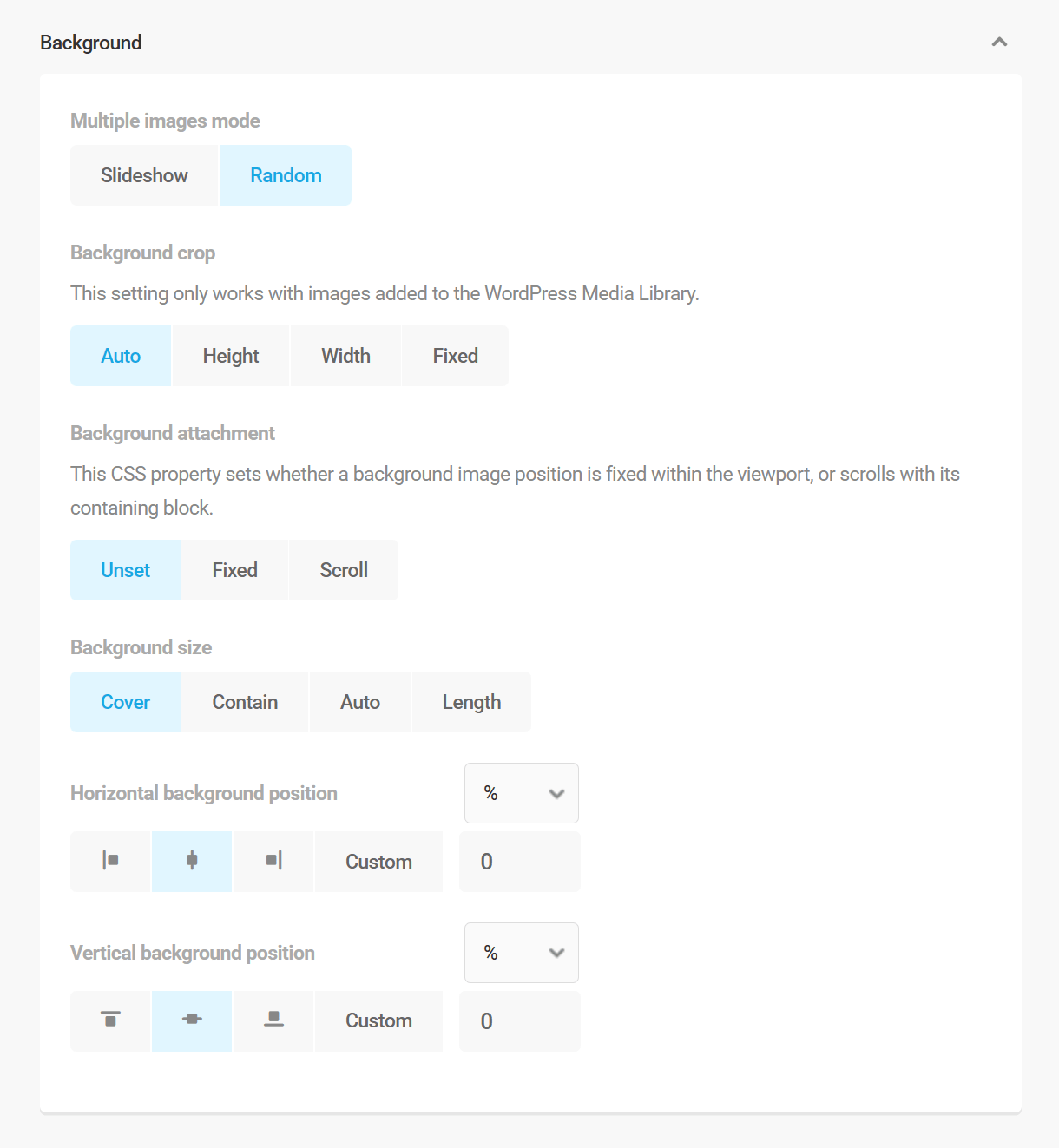
Task: Set background crop to Height
Action: 231,356
